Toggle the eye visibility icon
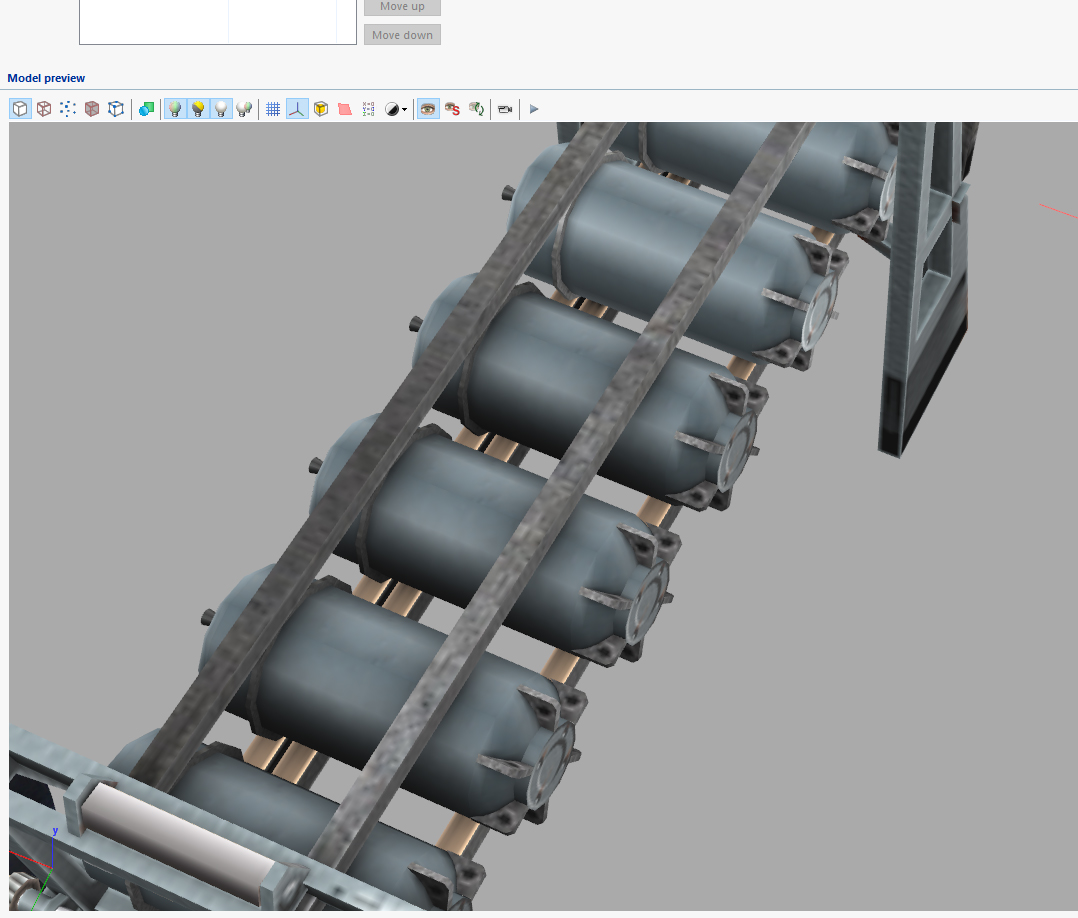 (x=428, y=109)
